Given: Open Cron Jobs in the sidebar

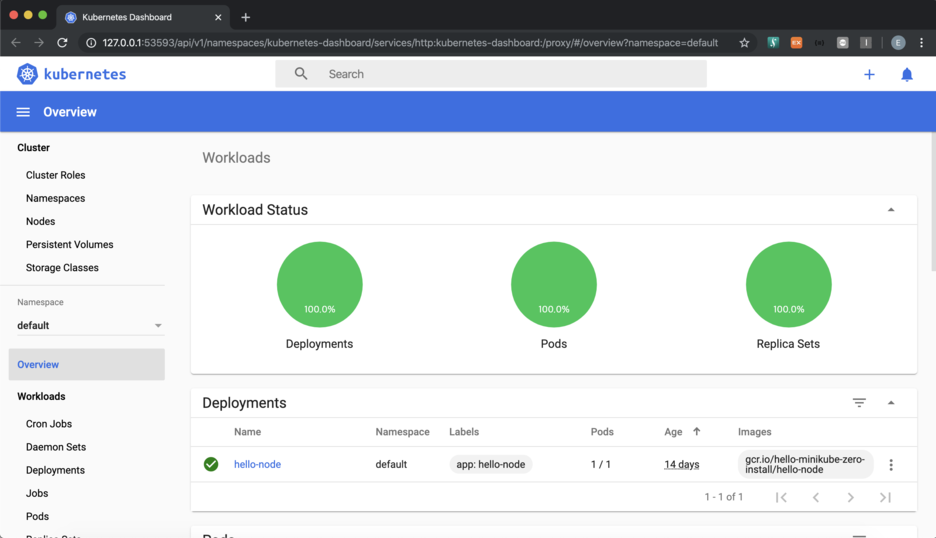Looking at the screenshot, I should tap(49, 424).
